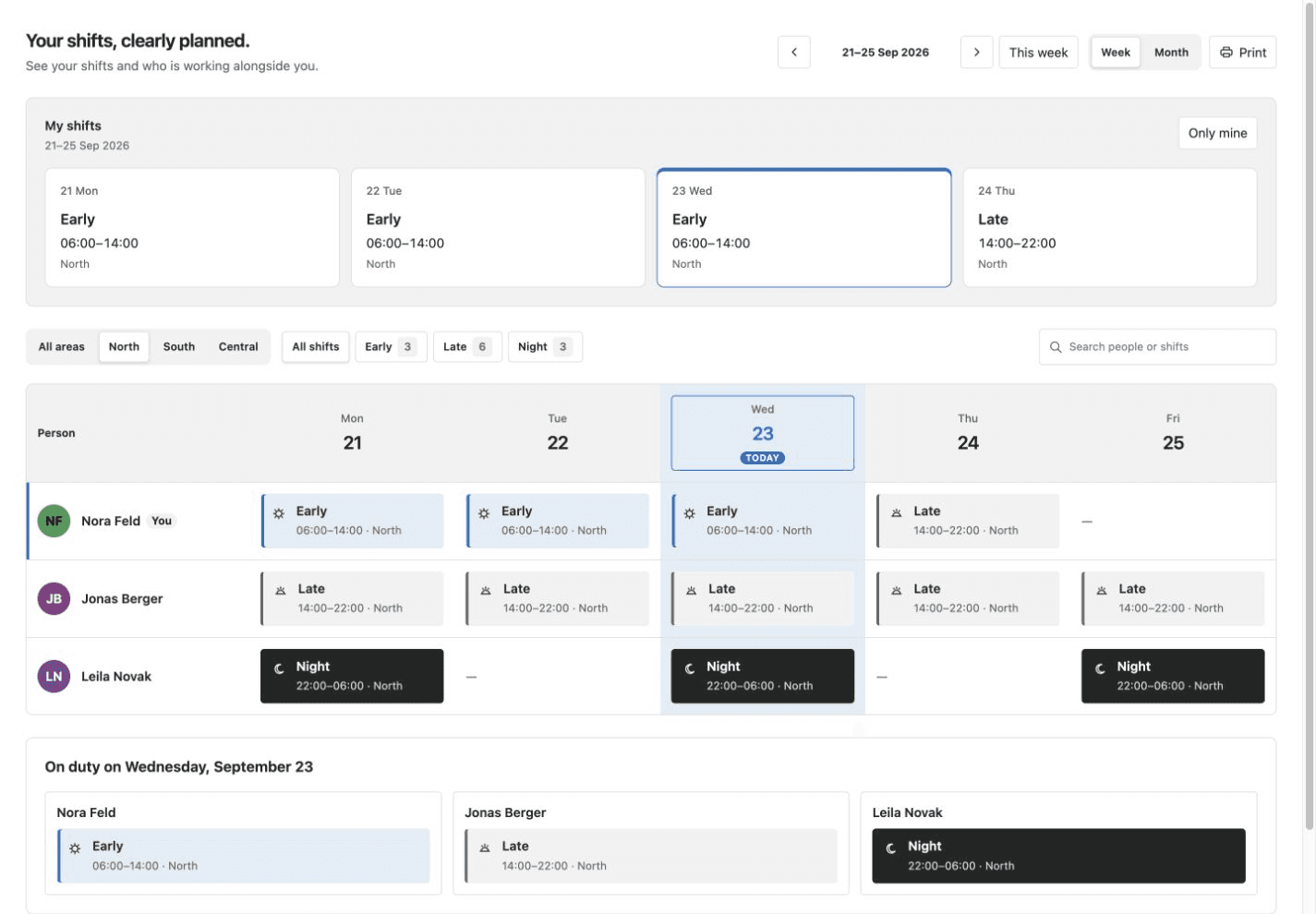1316x914 pixels.
Task: Click Nora Feld's NF avatar
Action: point(54,521)
